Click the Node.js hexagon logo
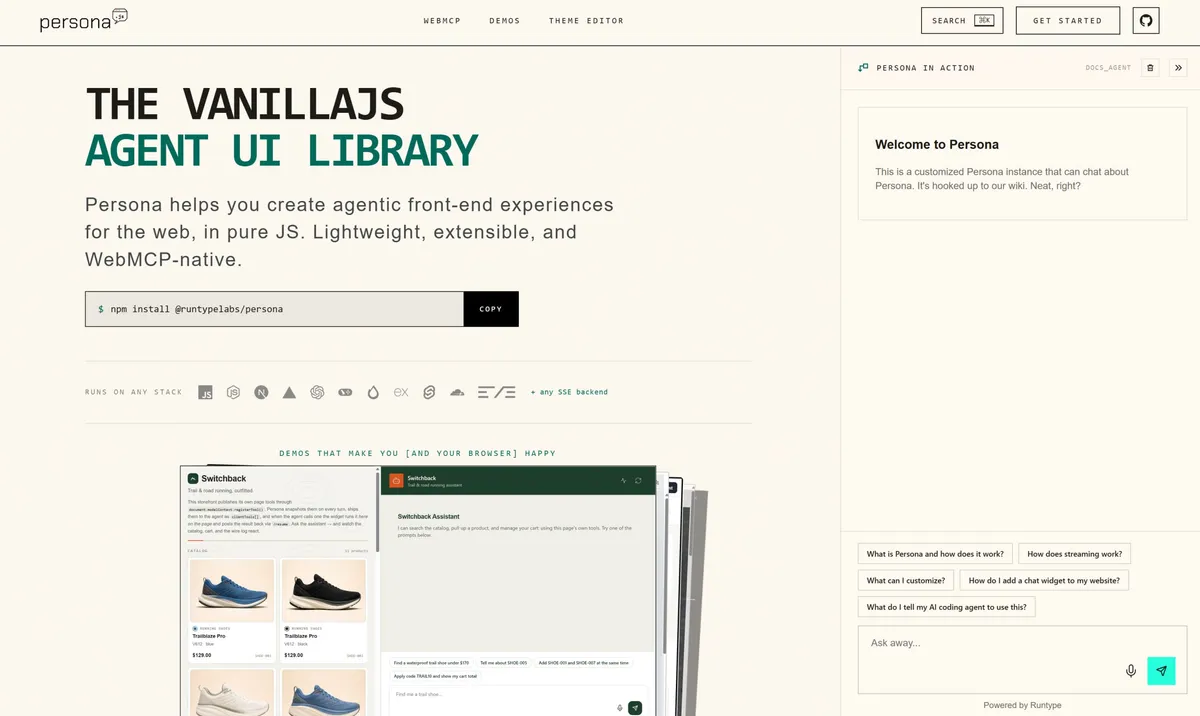Viewport: 1200px width, 716px height. [233, 393]
